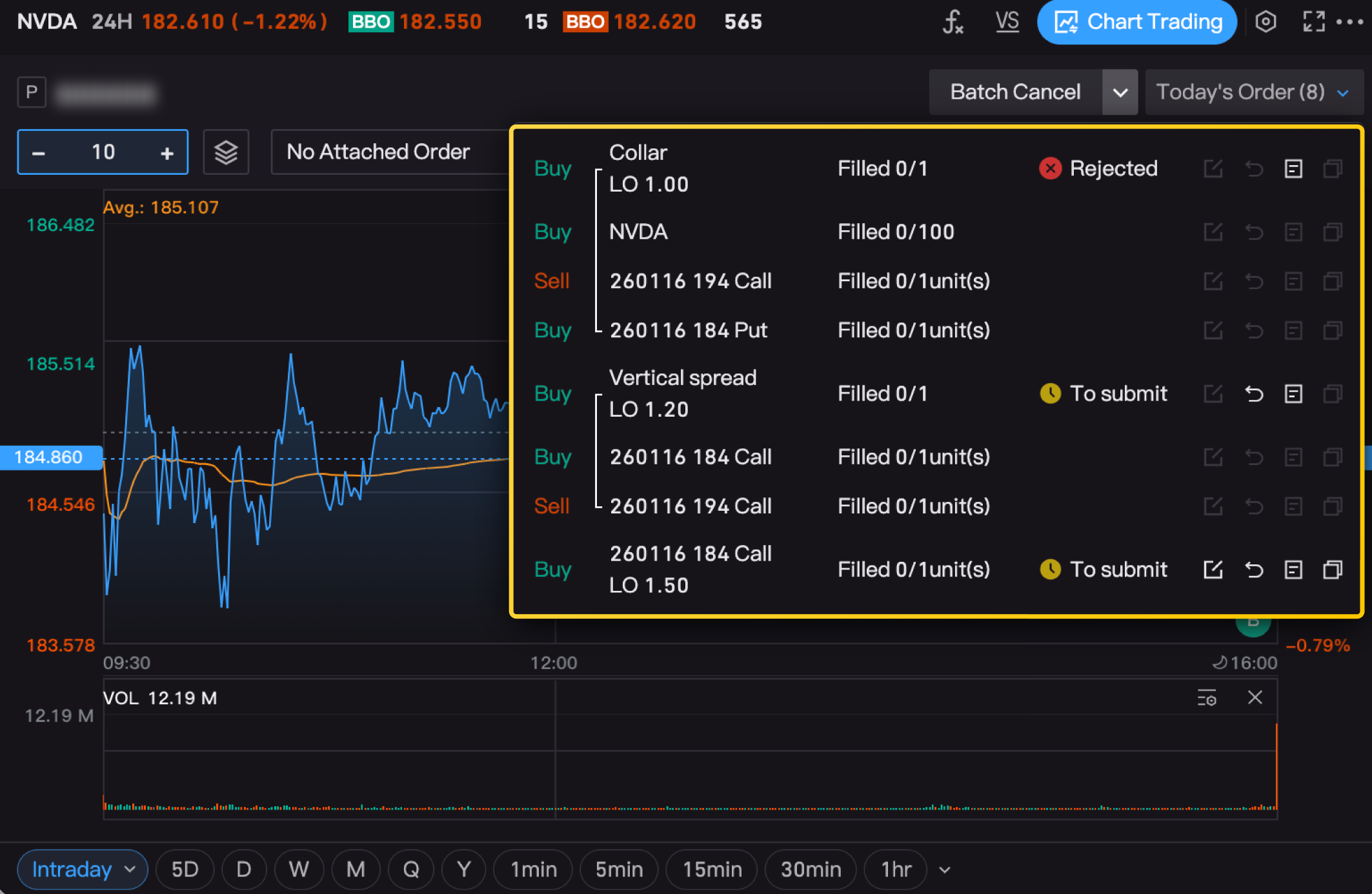The height and width of the screenshot is (894, 1372).
Task: Cancel the Vertical spread order via undo icon
Action: (1254, 393)
